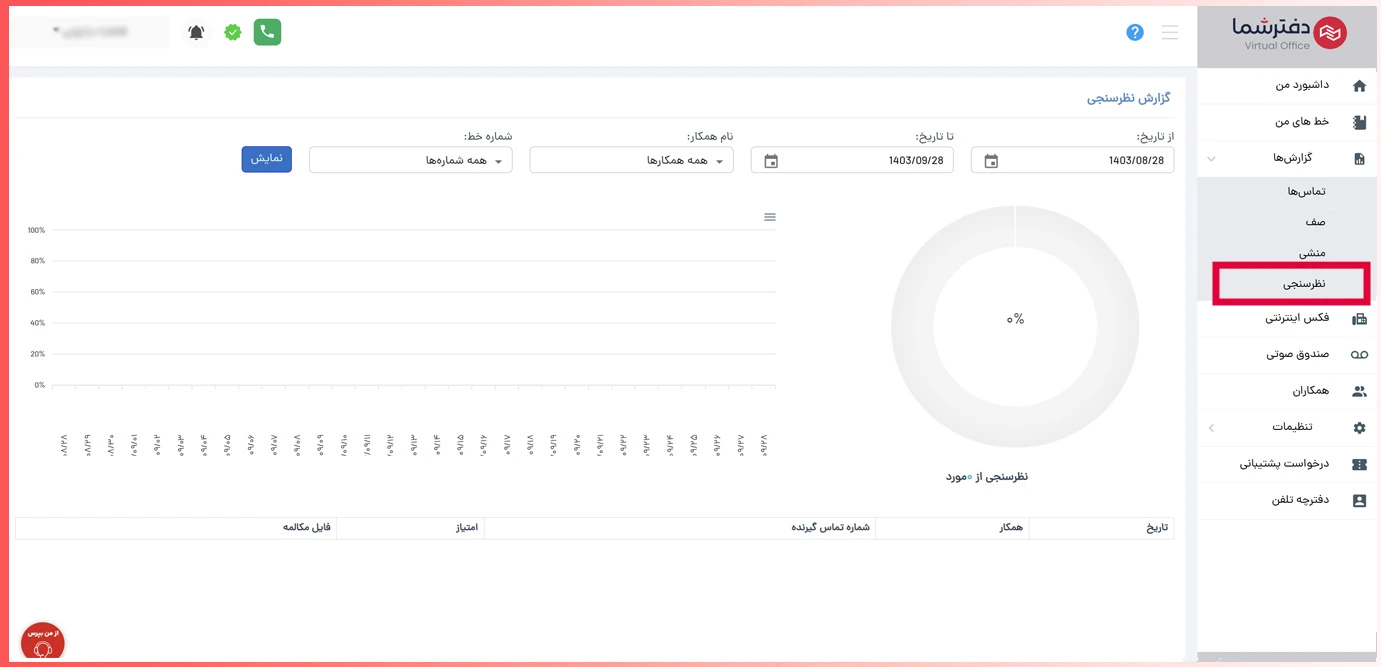The image size is (1381, 667).
Task: Click the blue help question mark icon
Action: [1134, 32]
